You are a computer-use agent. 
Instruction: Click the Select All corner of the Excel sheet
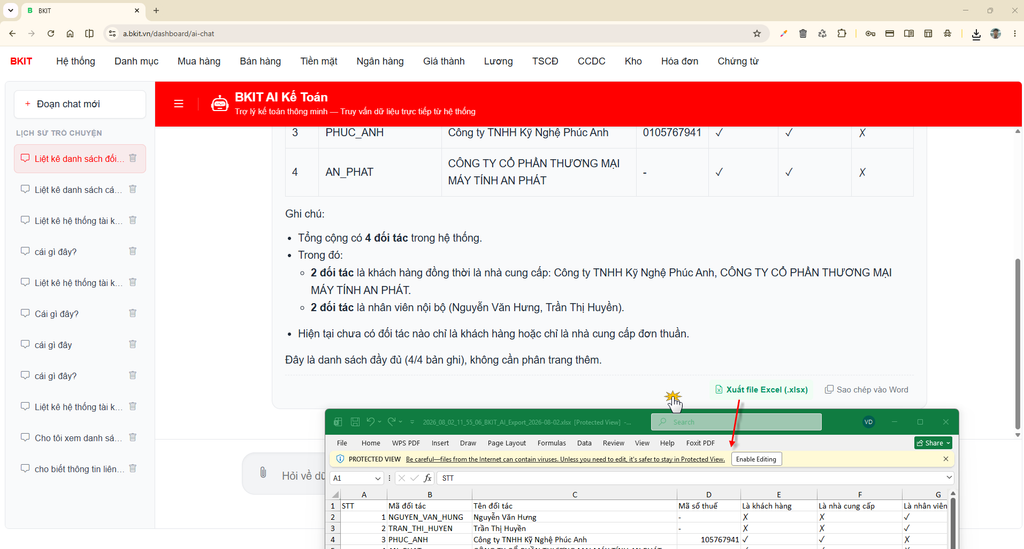(334, 495)
